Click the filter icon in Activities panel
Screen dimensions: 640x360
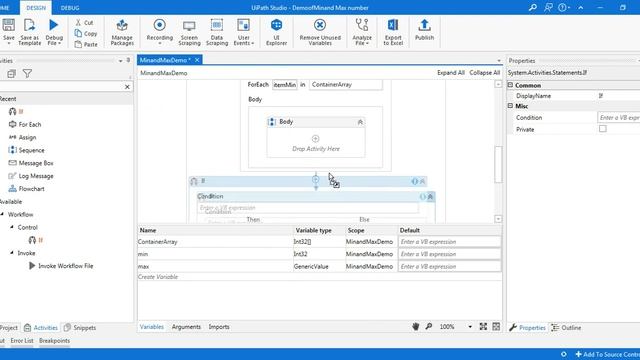tap(27, 74)
